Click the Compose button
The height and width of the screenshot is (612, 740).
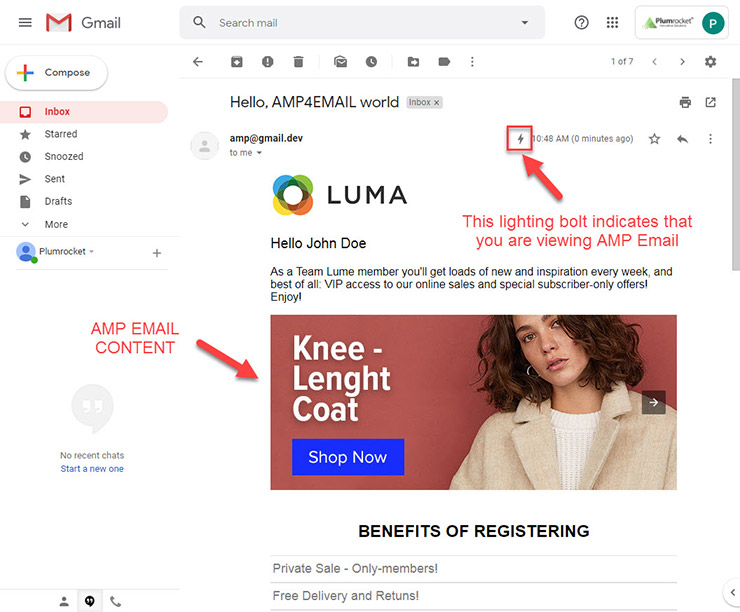coord(57,73)
